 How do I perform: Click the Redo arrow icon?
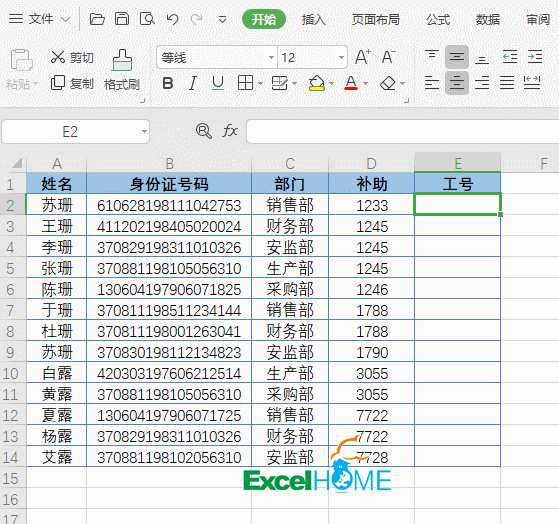(196, 19)
